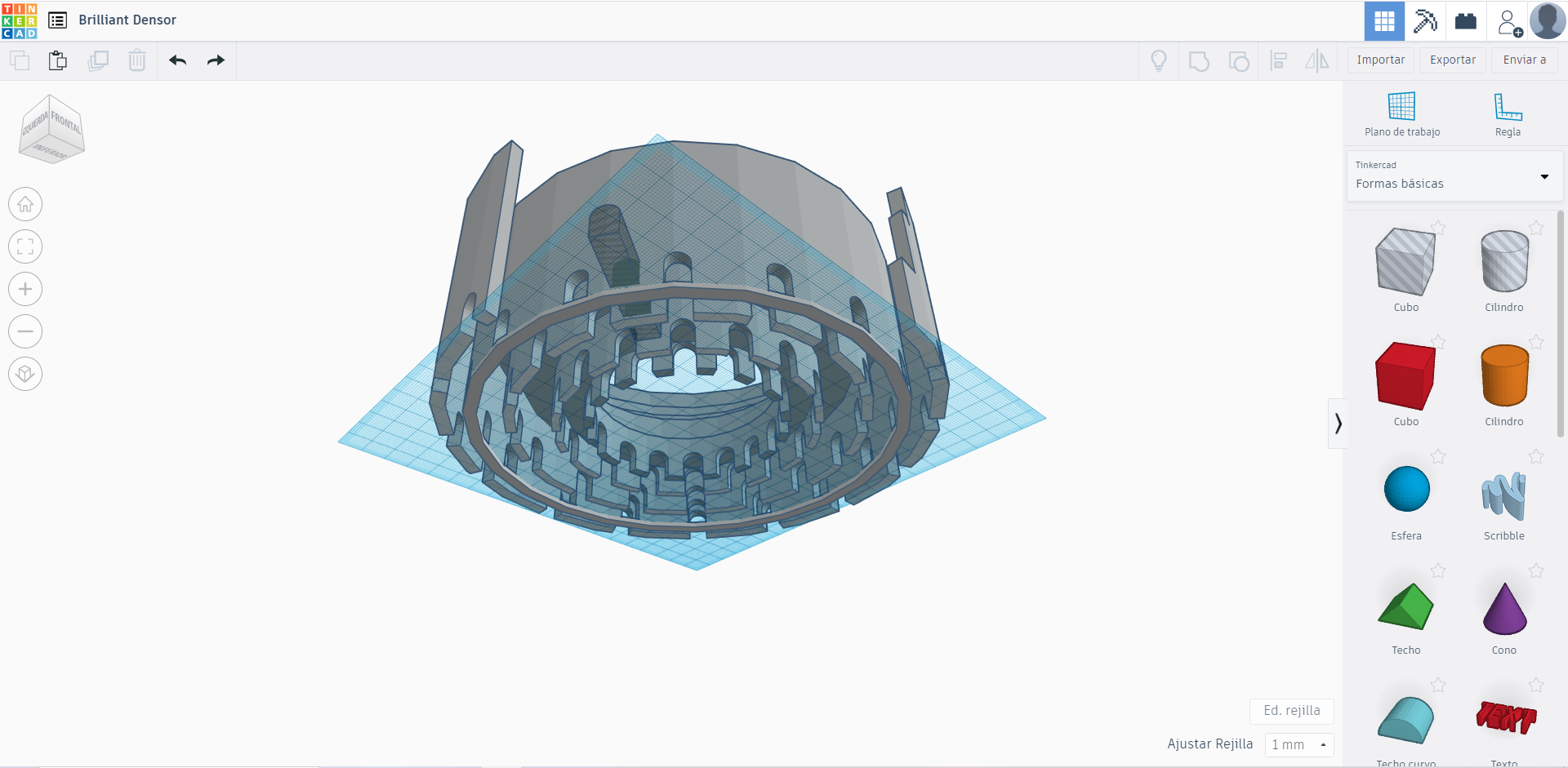Image resolution: width=1568 pixels, height=768 pixels.
Task: Pick the Scribble shape
Action: pos(1504,498)
